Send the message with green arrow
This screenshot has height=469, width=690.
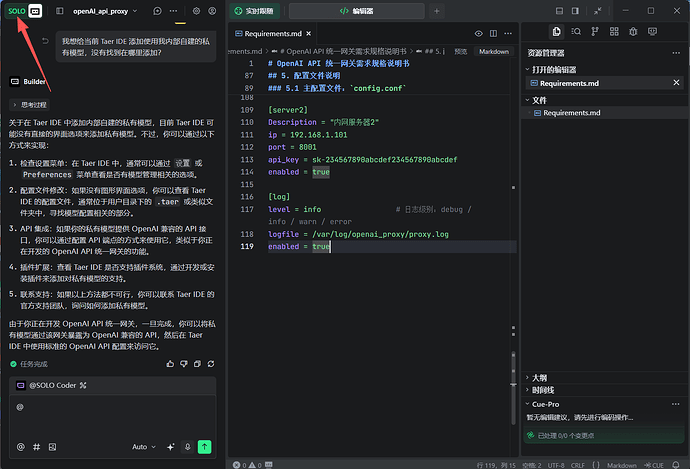click(x=205, y=447)
